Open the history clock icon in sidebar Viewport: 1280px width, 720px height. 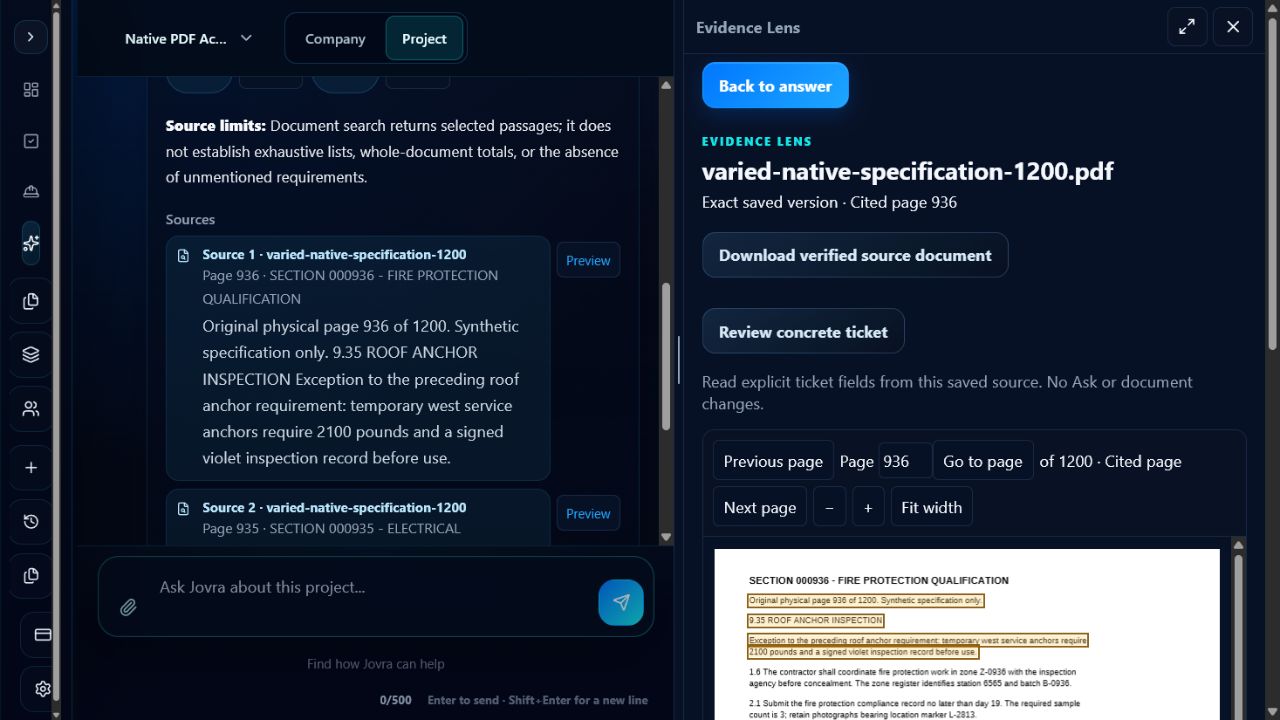coord(31,522)
